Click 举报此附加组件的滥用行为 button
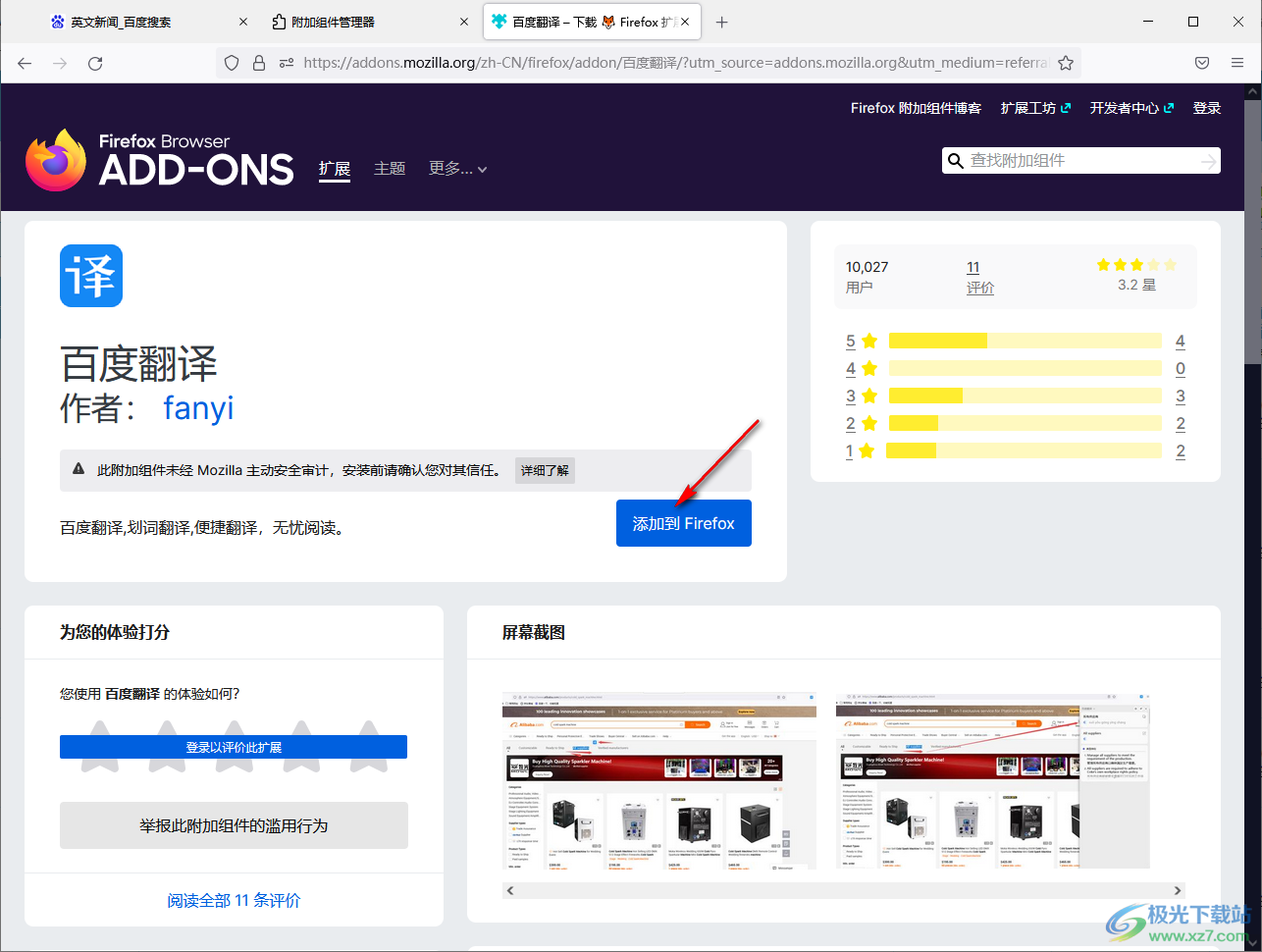The height and width of the screenshot is (952, 1262). point(234,825)
